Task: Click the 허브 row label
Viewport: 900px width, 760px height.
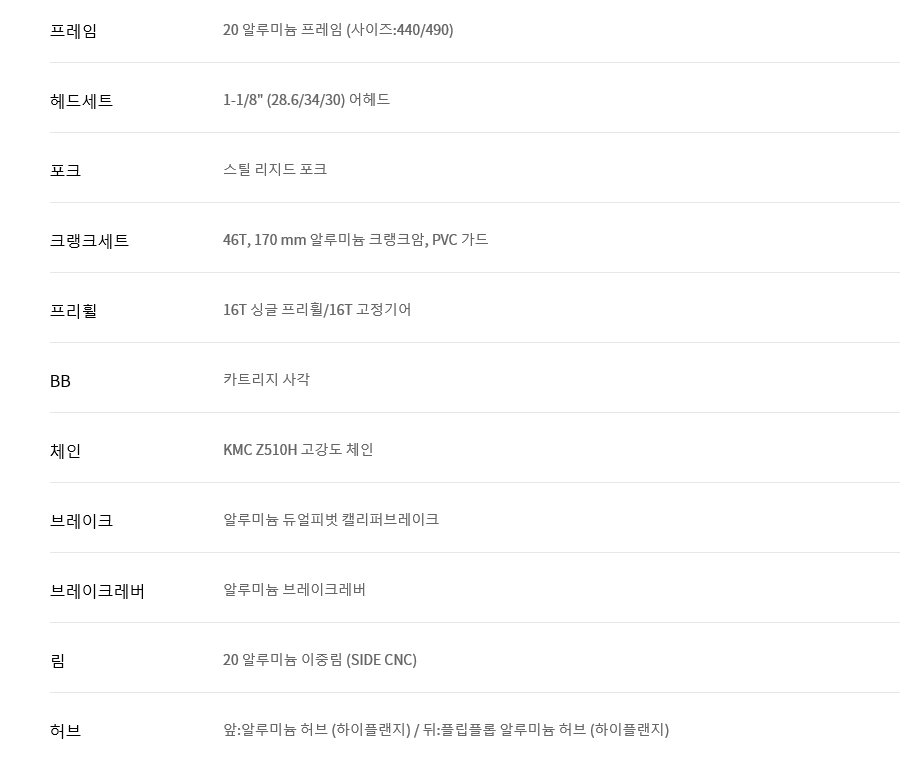Action: pos(65,731)
